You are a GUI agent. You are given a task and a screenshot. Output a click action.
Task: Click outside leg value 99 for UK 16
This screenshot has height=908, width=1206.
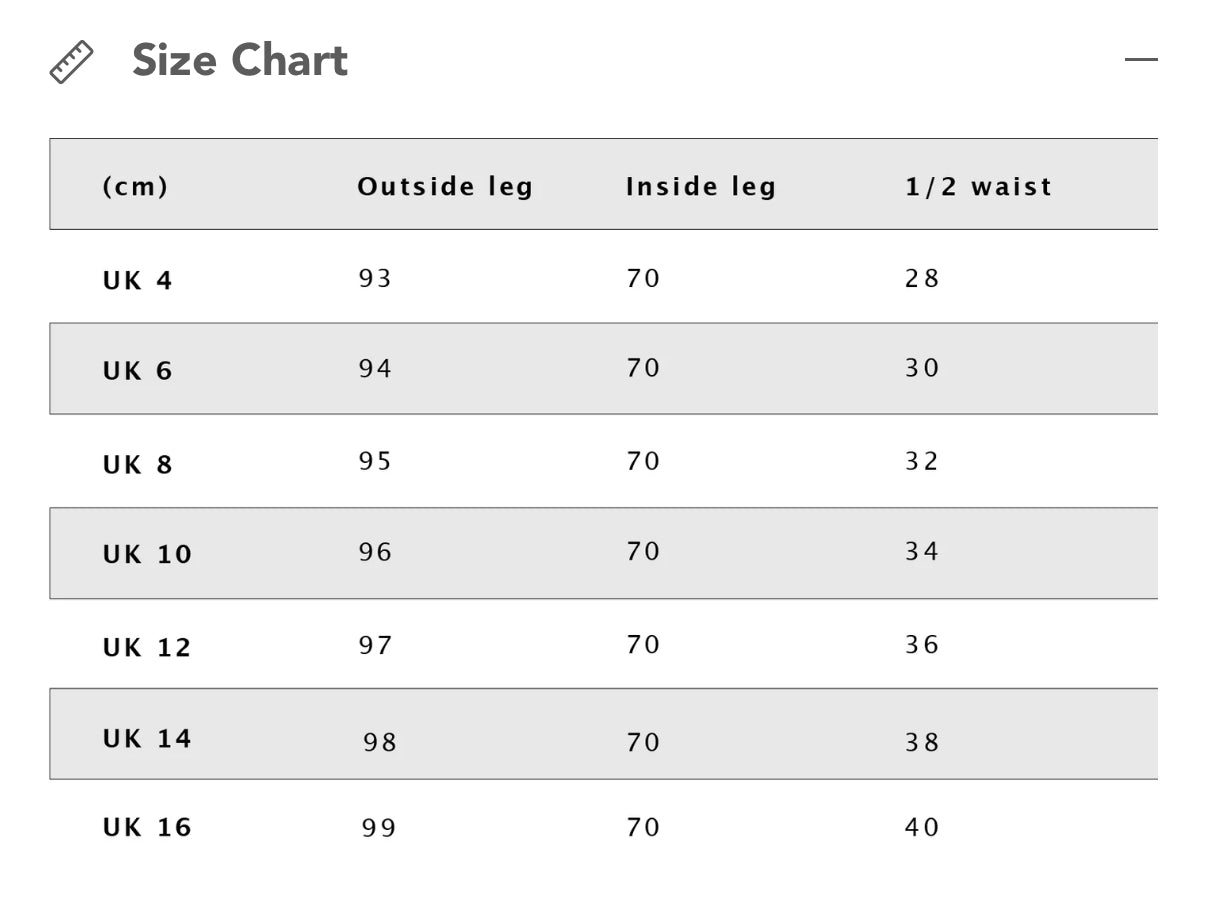379,828
